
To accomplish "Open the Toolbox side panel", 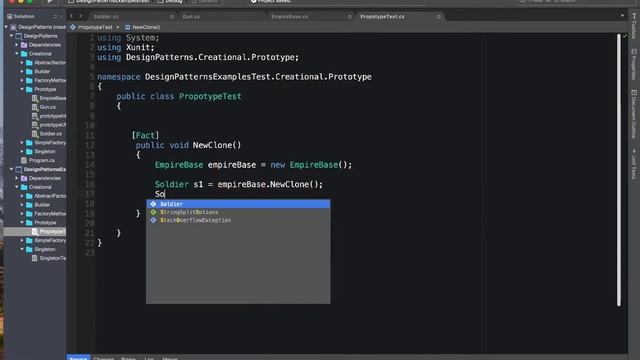I will [633, 26].
